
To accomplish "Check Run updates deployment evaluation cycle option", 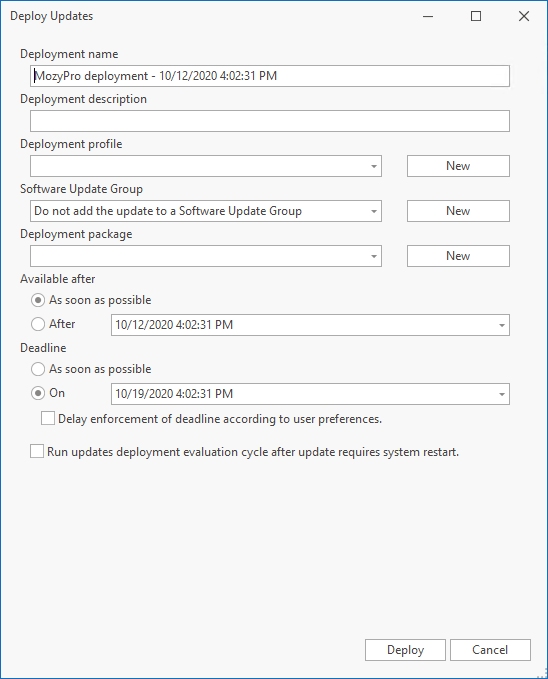I will pyautogui.click(x=37, y=451).
